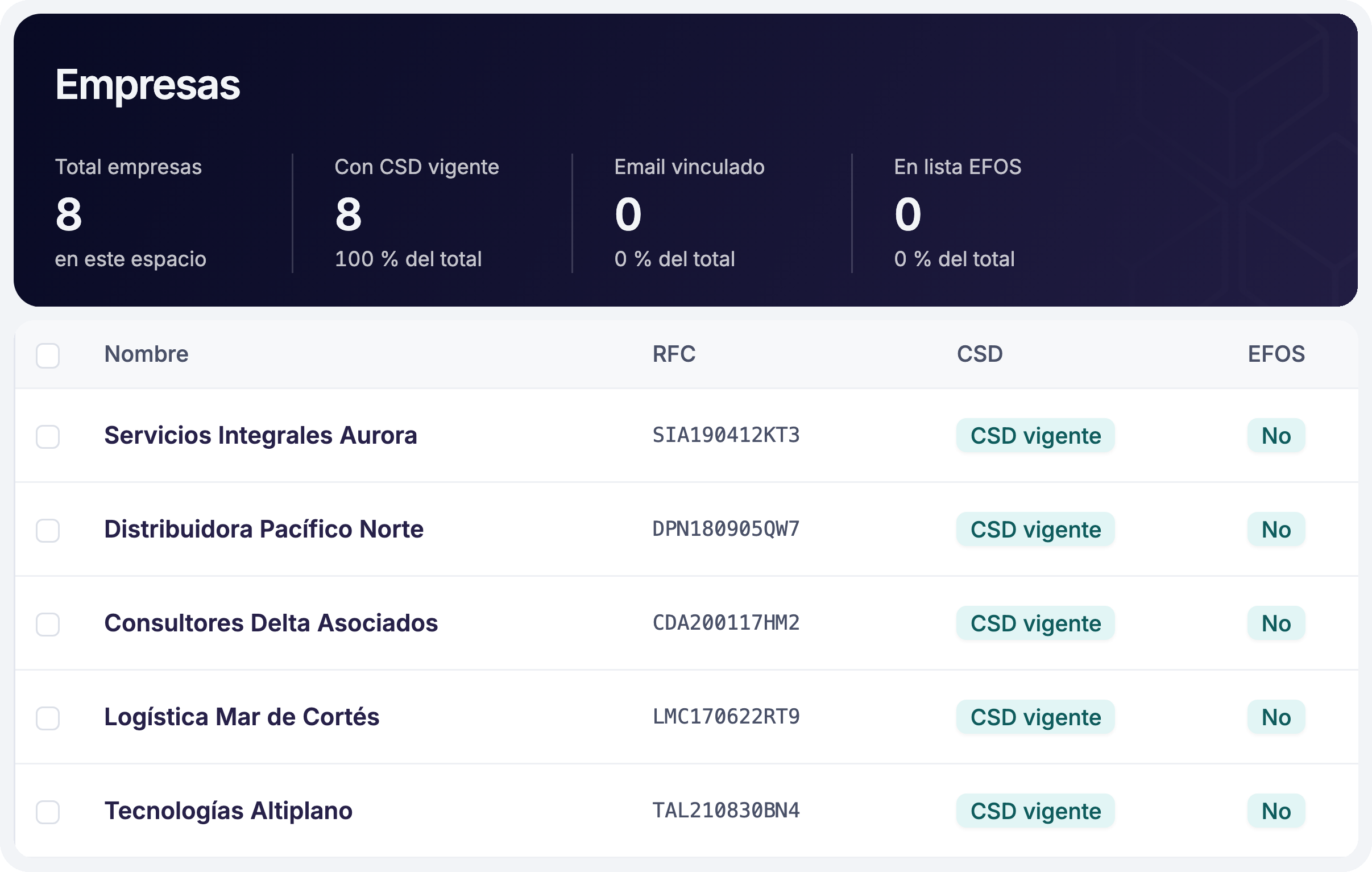Viewport: 1372px width, 872px height.
Task: Click the '100 % del total' caption
Action: pyautogui.click(x=408, y=259)
